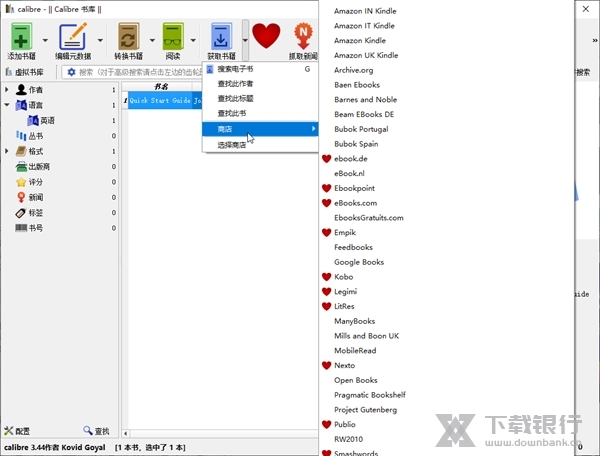
Task: Select the Formats book icon
Action: pos(21,151)
